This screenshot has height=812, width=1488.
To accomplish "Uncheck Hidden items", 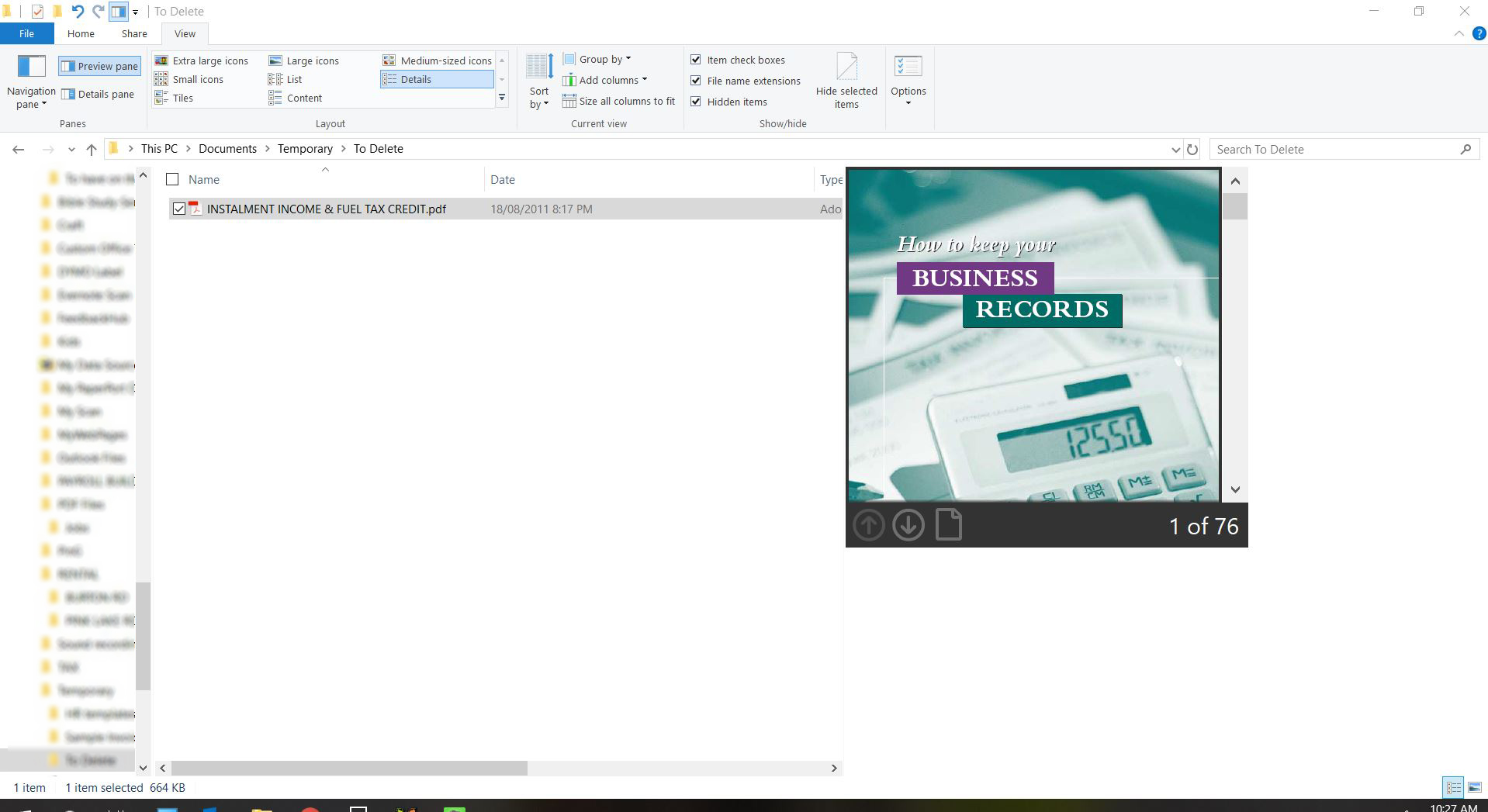I will pyautogui.click(x=696, y=102).
